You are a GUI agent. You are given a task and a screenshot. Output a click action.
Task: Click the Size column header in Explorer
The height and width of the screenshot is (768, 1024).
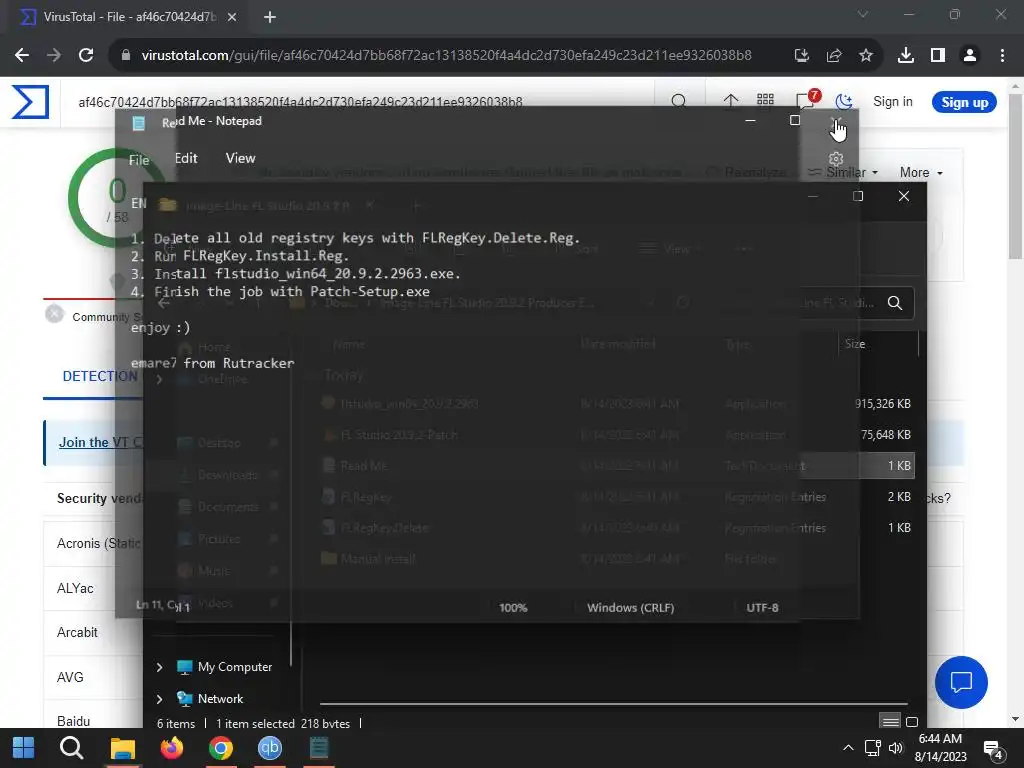(x=855, y=344)
